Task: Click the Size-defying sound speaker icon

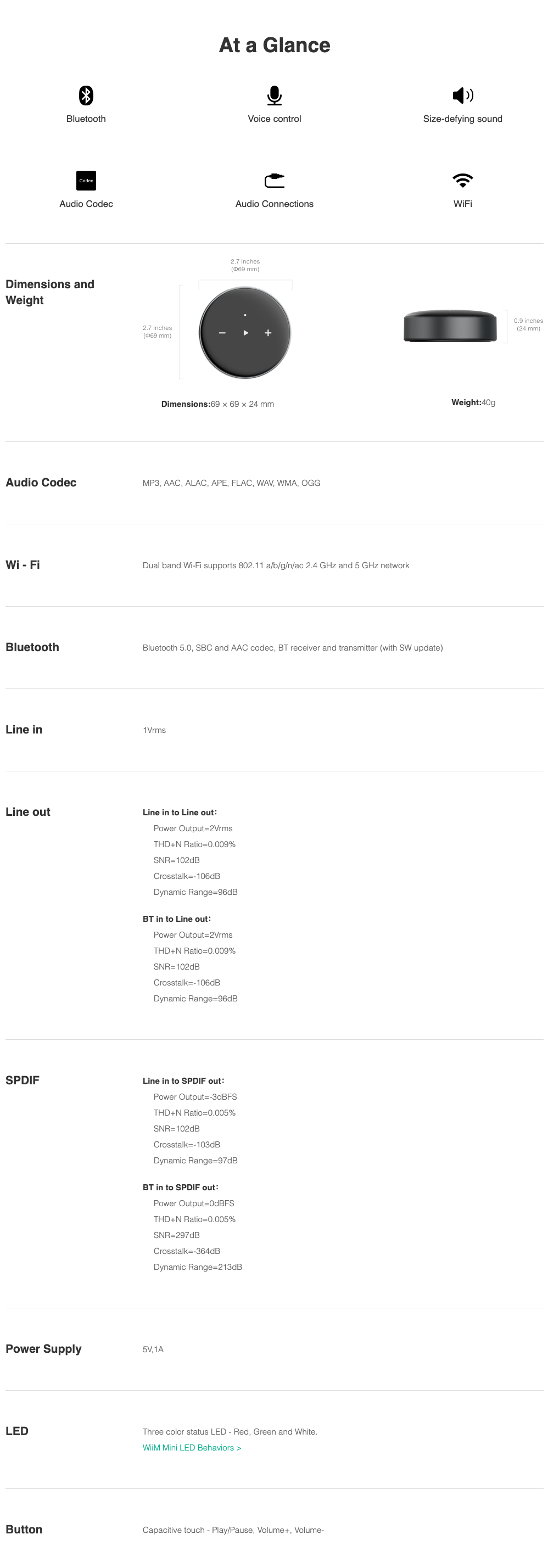Action: point(463,95)
